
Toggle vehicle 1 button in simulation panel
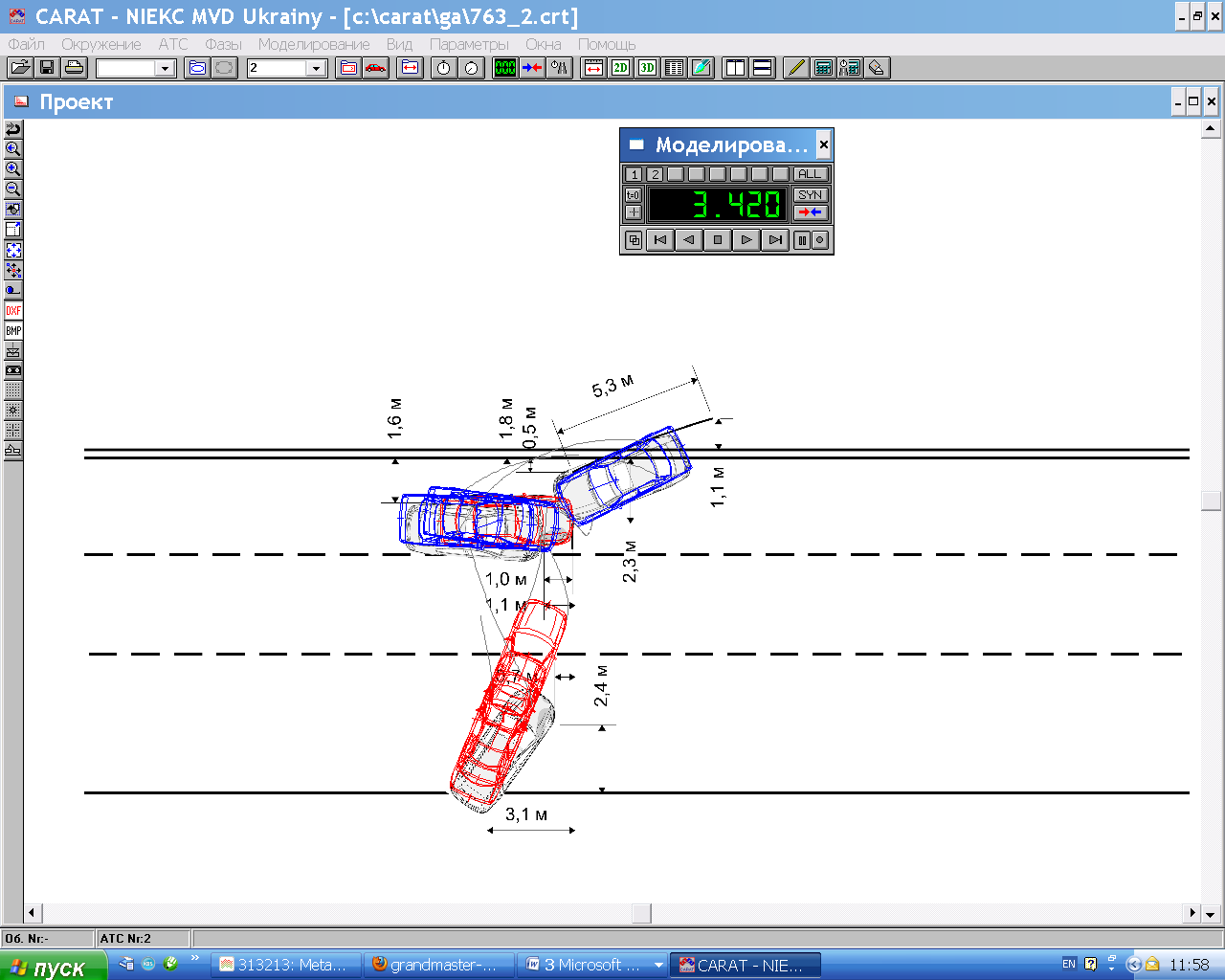pyautogui.click(x=634, y=174)
